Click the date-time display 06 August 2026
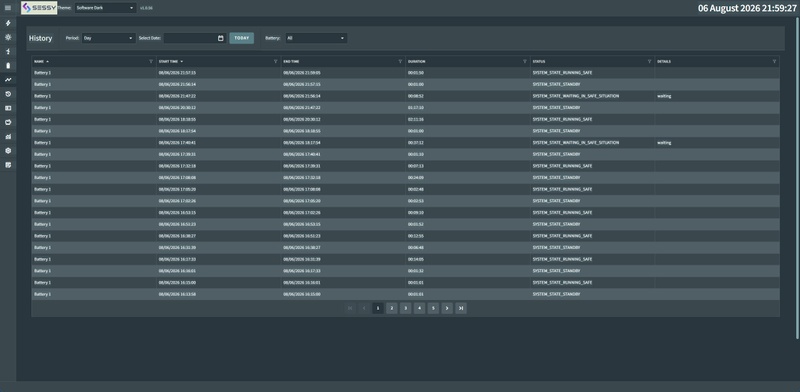This screenshot has height=392, width=800. point(746,8)
